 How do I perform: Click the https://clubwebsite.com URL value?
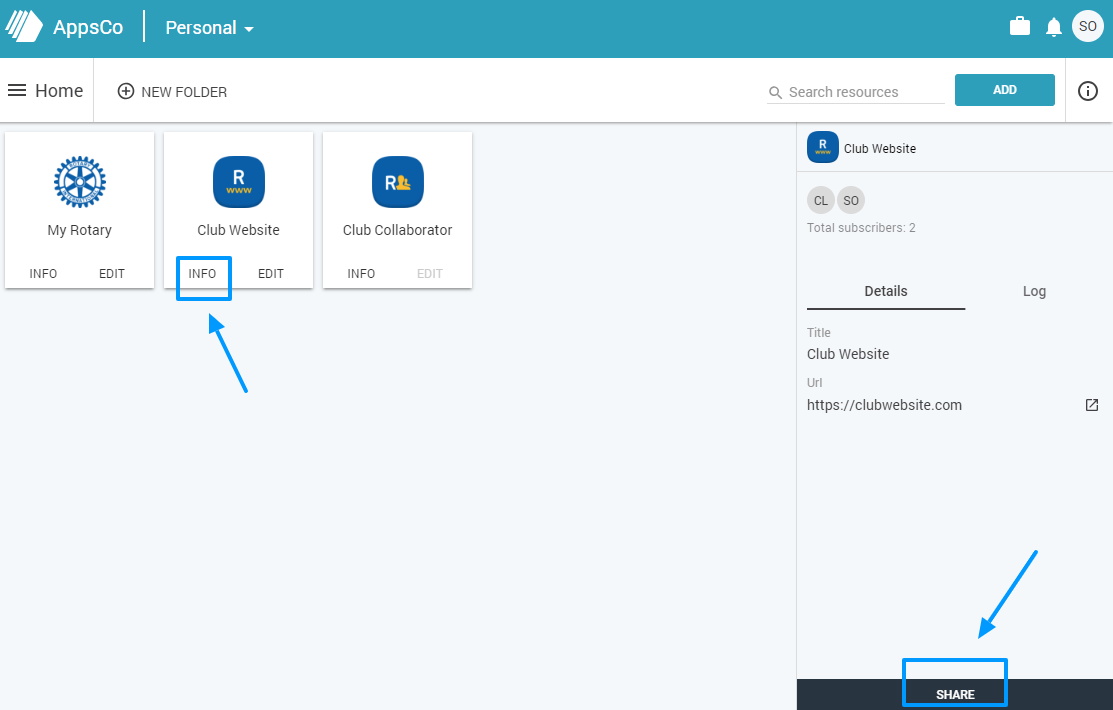point(884,405)
